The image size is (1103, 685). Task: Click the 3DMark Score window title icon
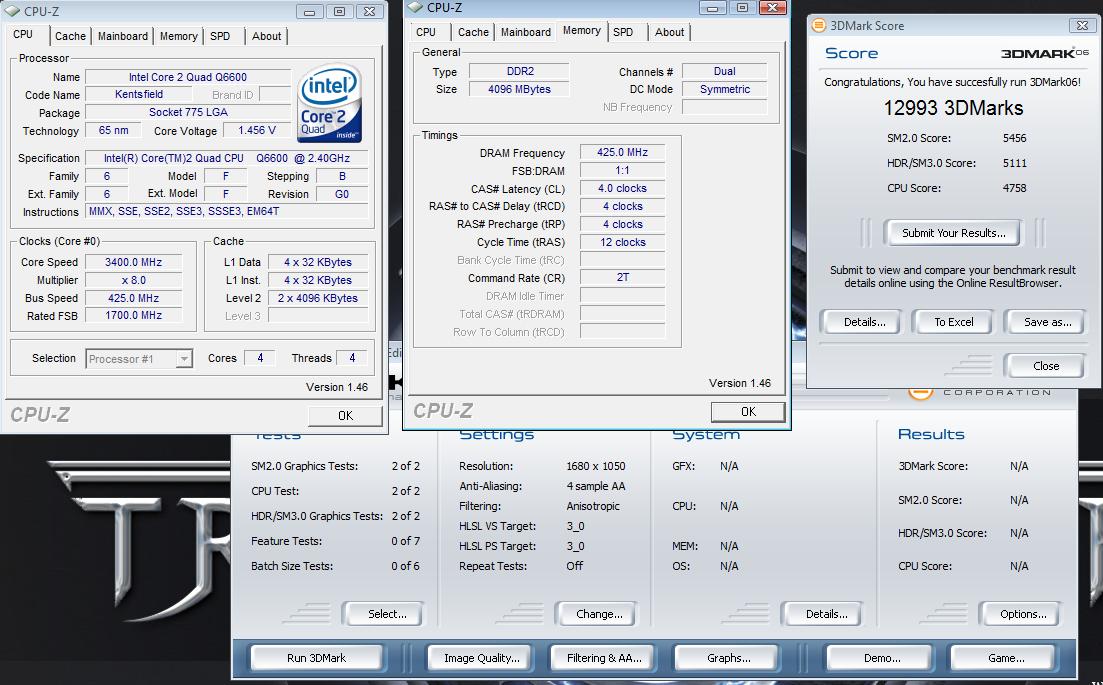[x=819, y=25]
